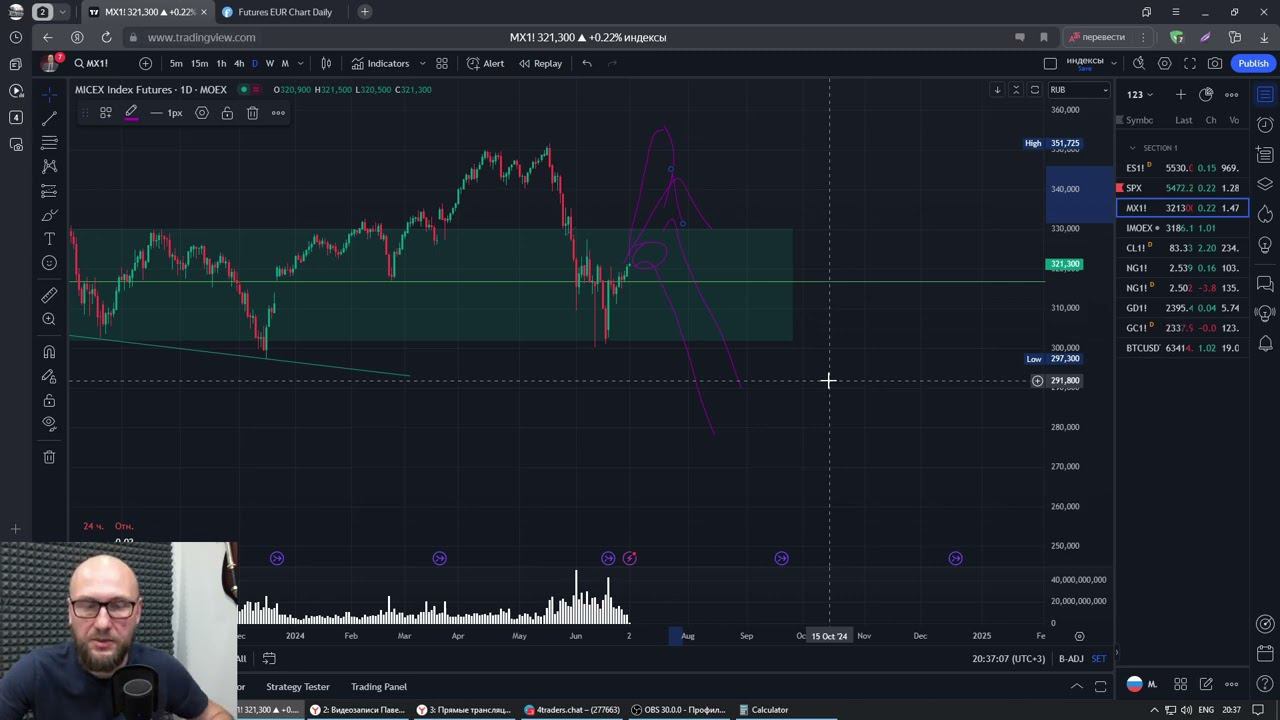The width and height of the screenshot is (1280, 720).
Task: Toggle stay in drawing mode
Action: pyautogui.click(x=49, y=377)
